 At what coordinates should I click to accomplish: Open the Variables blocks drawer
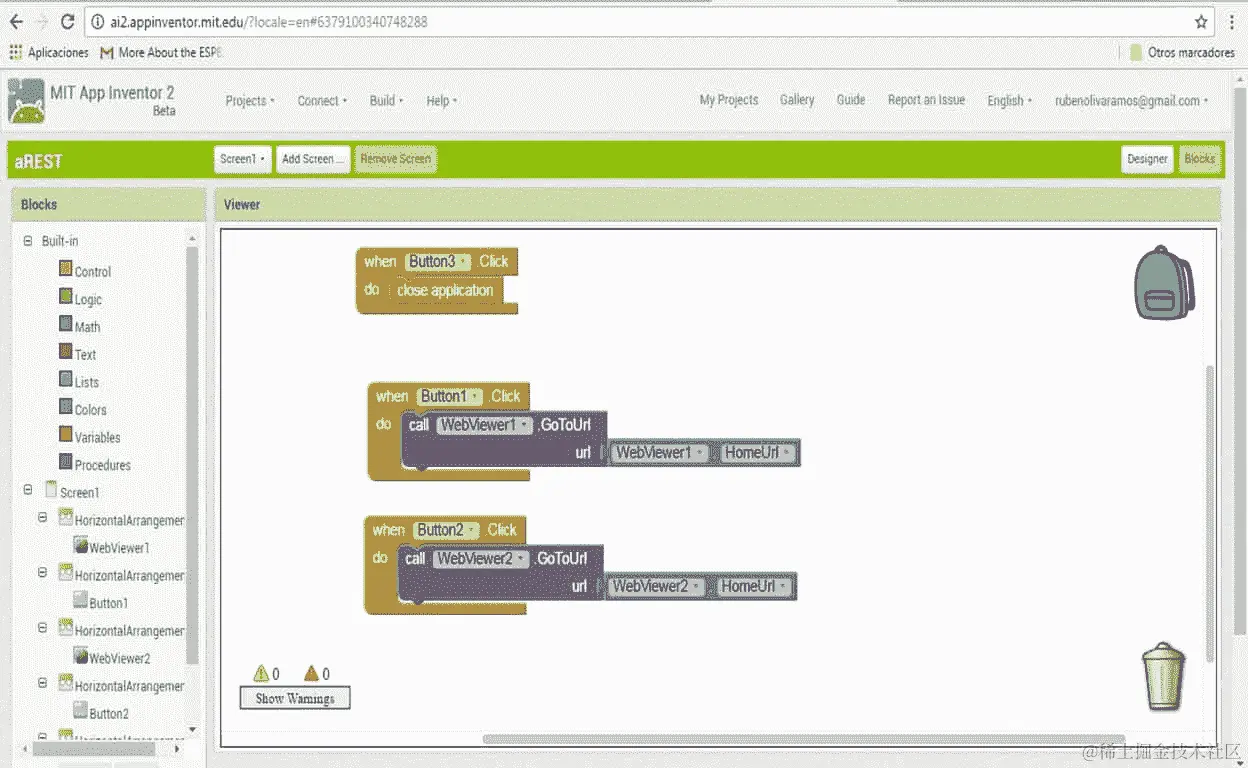[96, 436]
